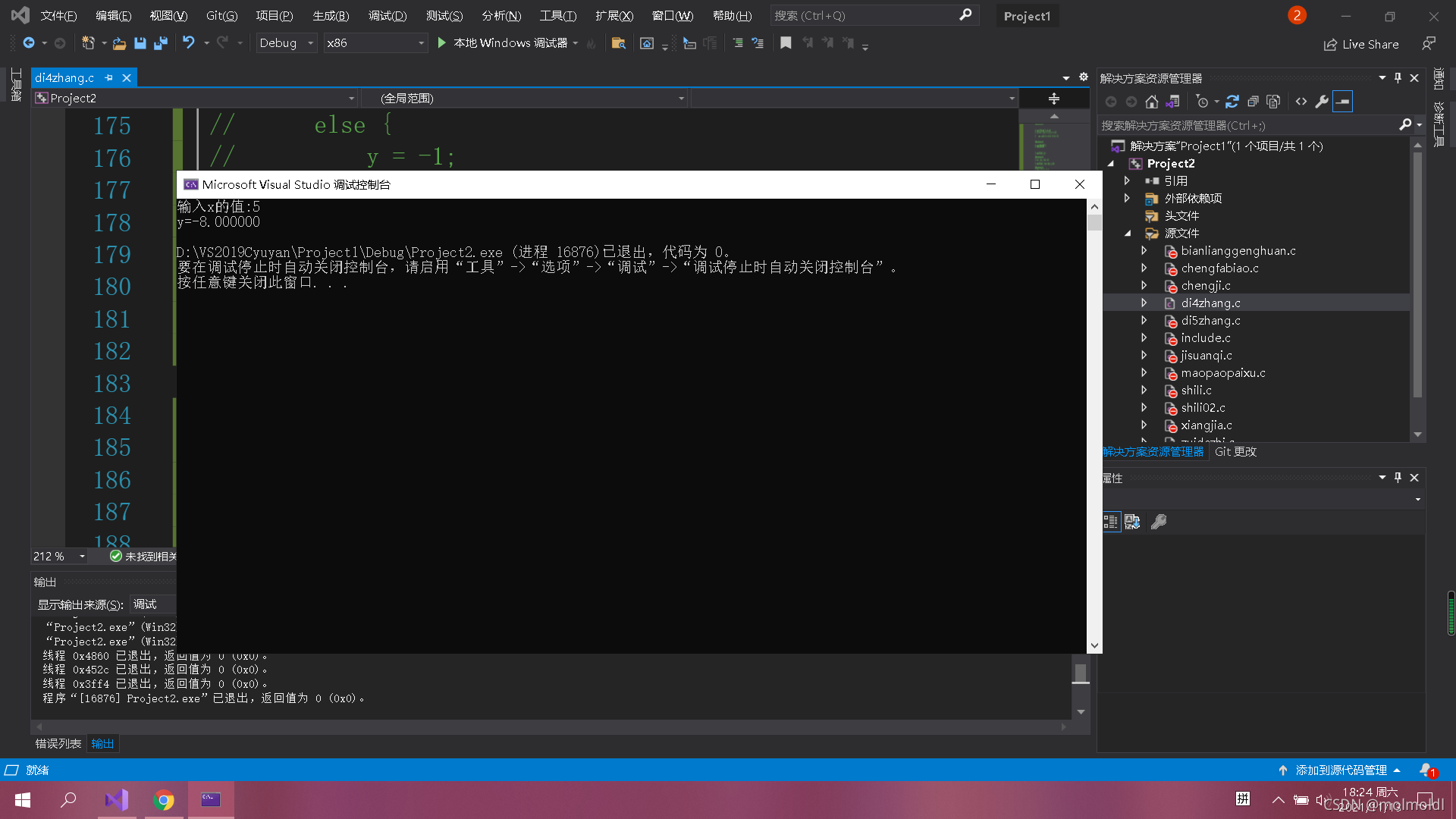Toggle Preview Selected Items button in Solution Explorer
Screen dimensions: 1456x819
coord(1343,102)
